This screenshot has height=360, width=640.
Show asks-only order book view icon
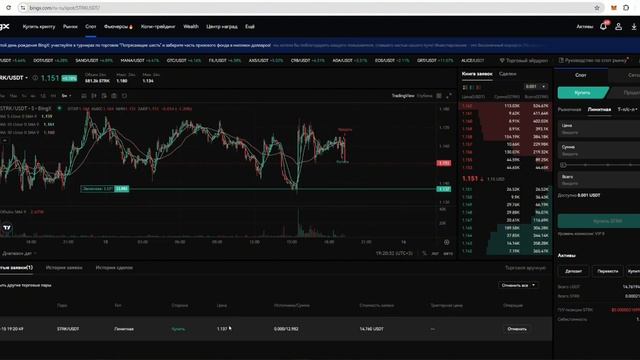pos(479,87)
